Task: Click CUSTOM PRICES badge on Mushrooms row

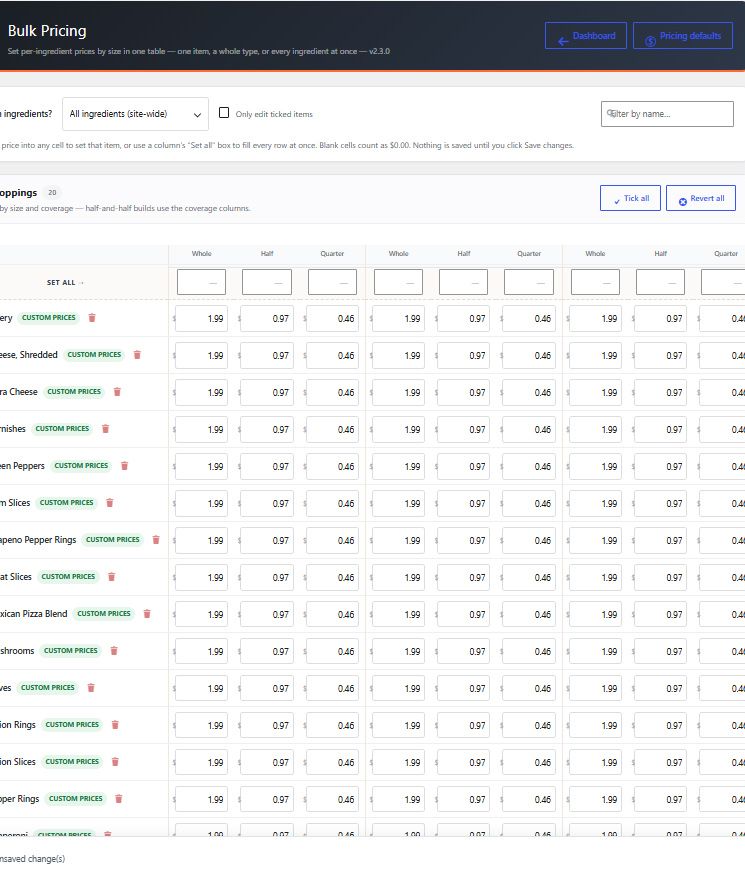Action: [71, 651]
